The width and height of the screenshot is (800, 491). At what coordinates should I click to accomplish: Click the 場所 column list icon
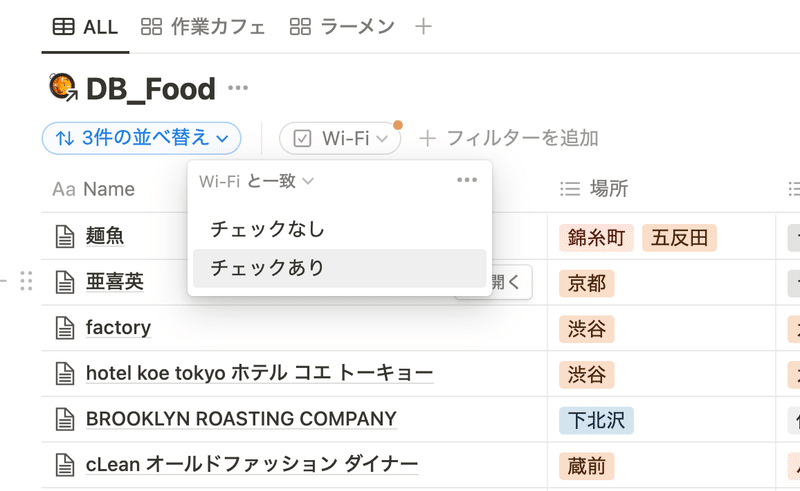(570, 189)
